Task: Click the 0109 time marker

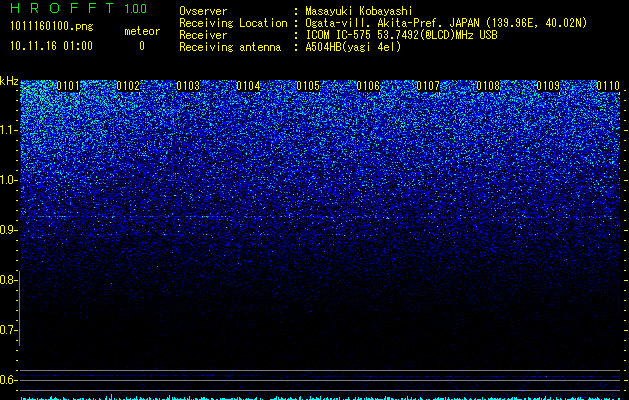Action: point(548,86)
